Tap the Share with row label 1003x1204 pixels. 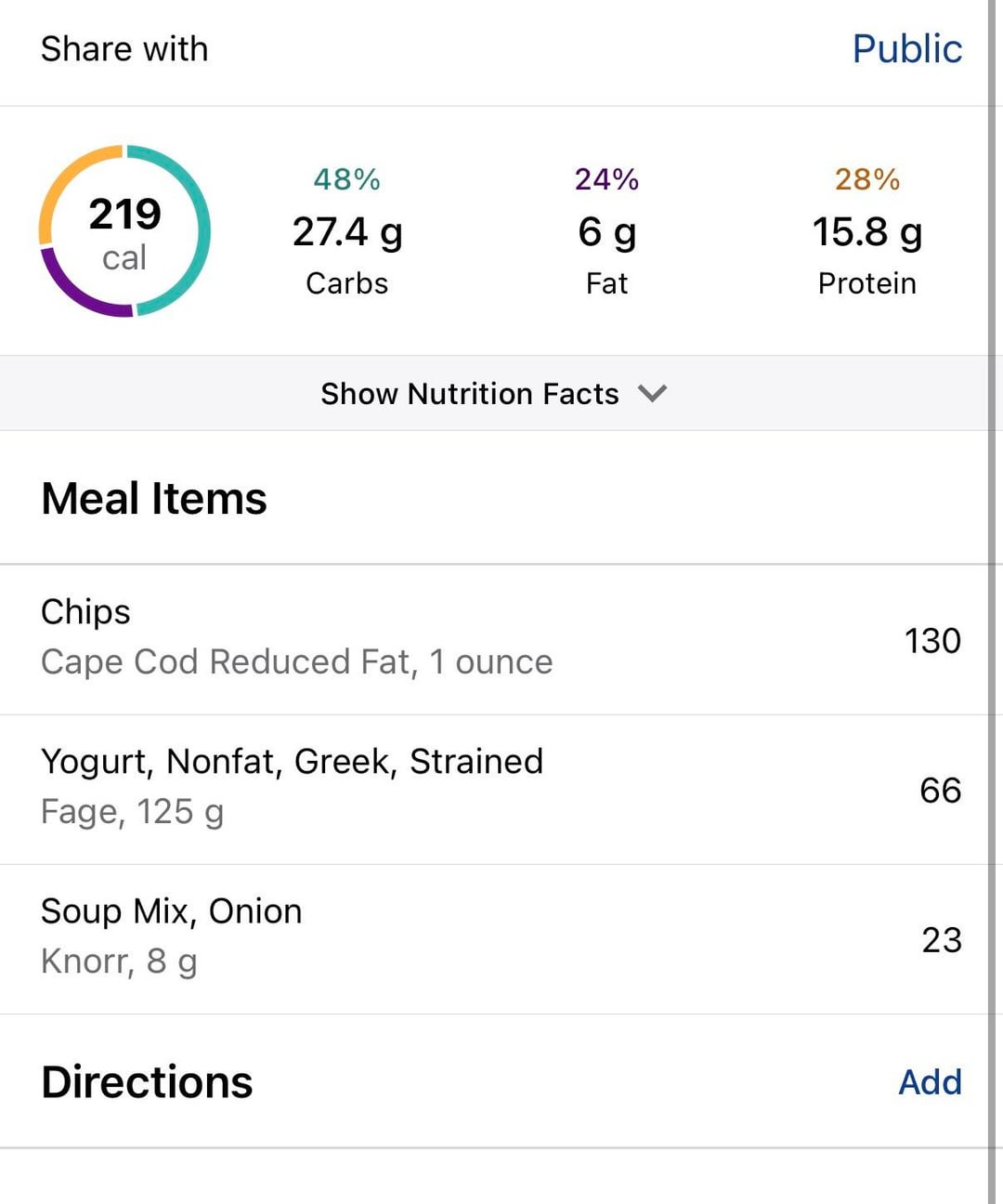click(124, 49)
